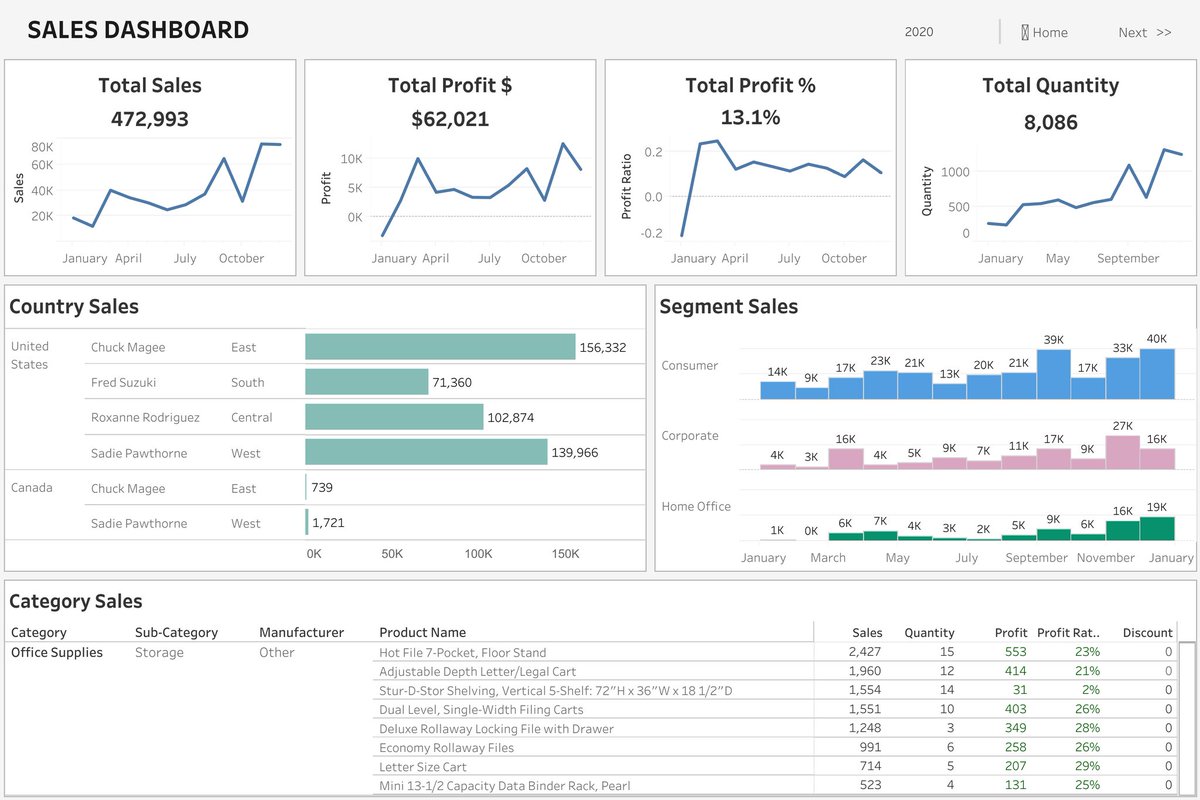Select Sadie Pawthorne West bar 139,966
Viewport: 1200px width, 800px height.
(426, 452)
